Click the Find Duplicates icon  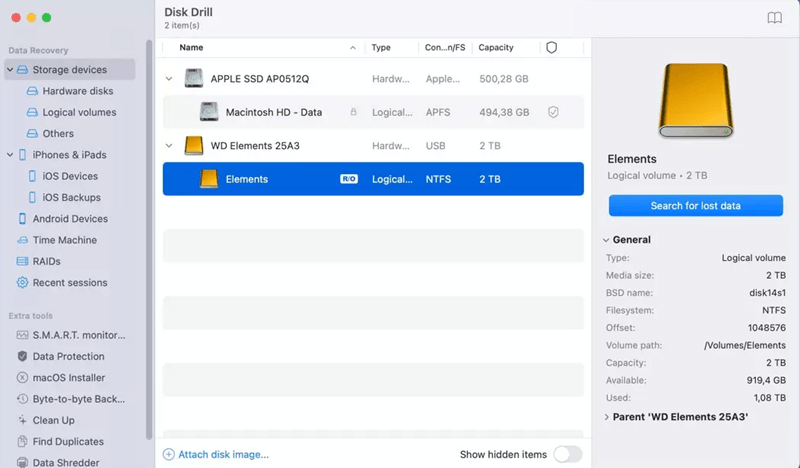(22, 441)
